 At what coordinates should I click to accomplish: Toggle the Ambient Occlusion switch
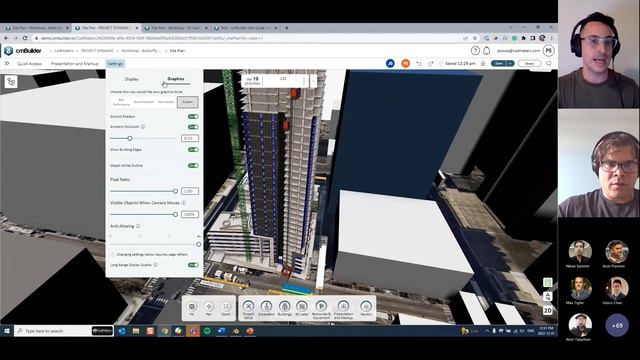click(193, 127)
